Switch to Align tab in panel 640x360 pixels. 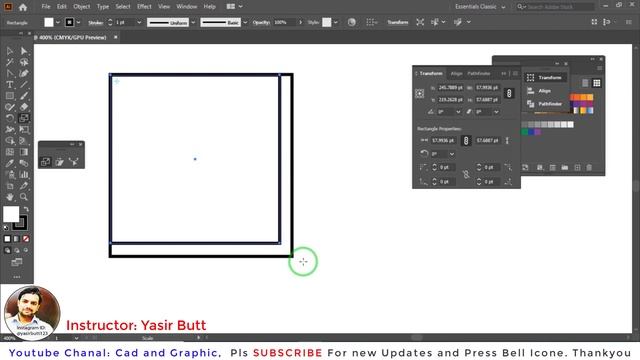click(456, 73)
